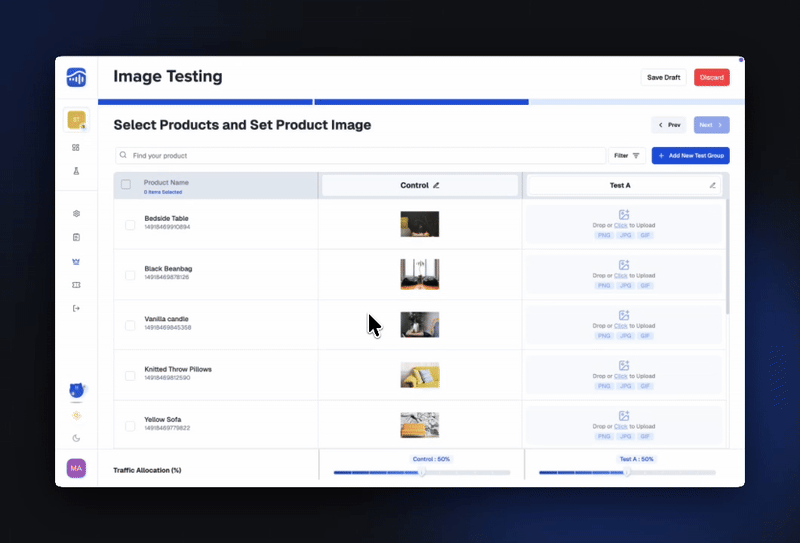This screenshot has width=800, height=543.
Task: Click upload image icon for Bedside Table
Action: point(624,215)
